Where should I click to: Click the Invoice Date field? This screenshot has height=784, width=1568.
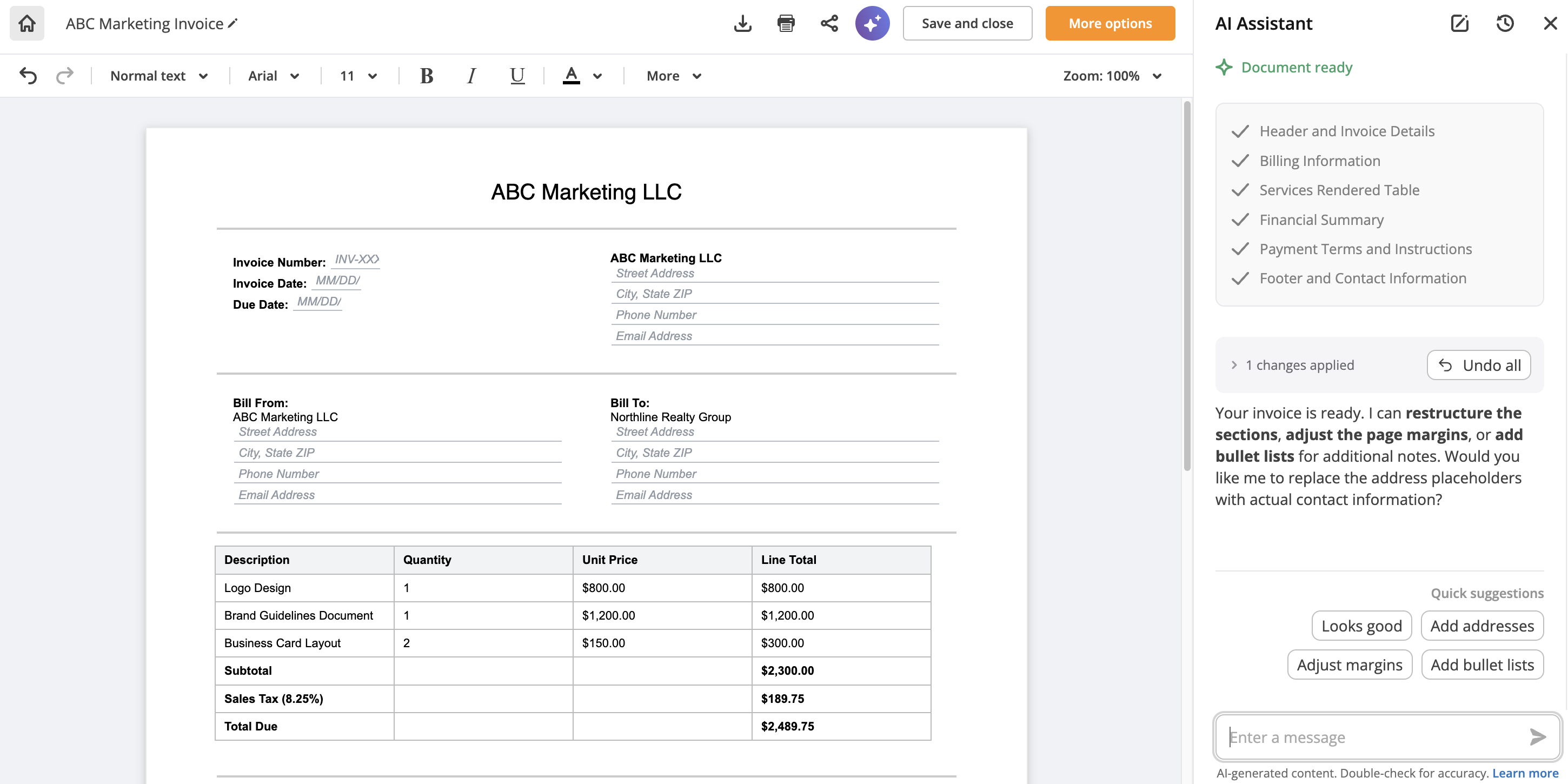(x=337, y=281)
